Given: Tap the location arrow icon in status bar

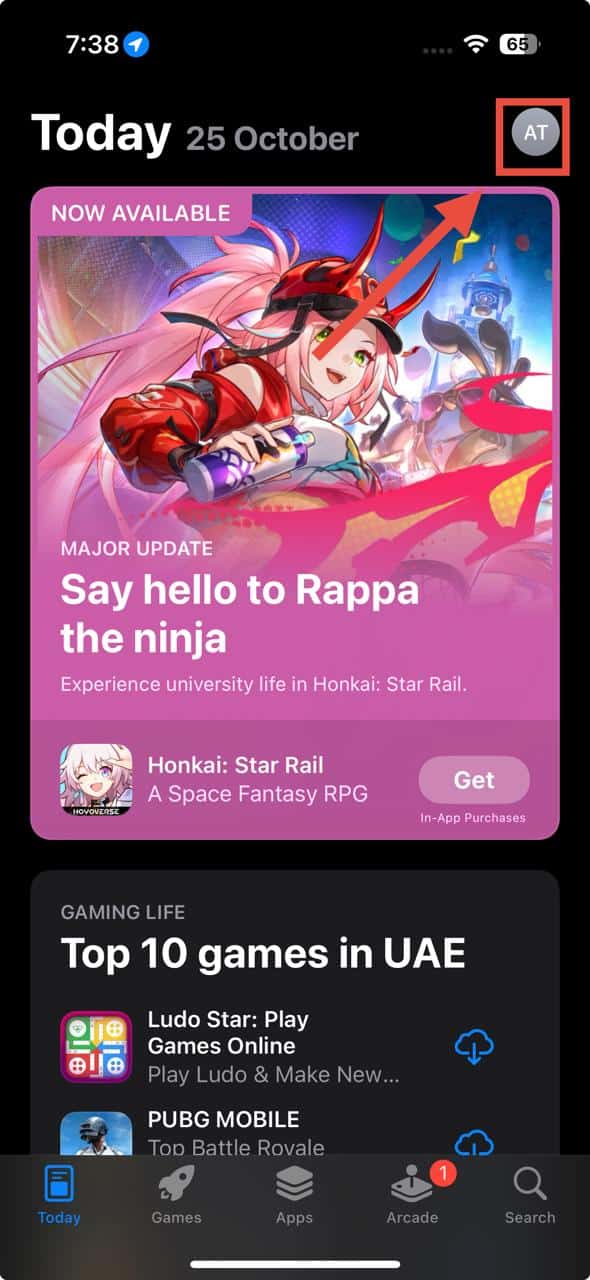Looking at the screenshot, I should tap(137, 44).
